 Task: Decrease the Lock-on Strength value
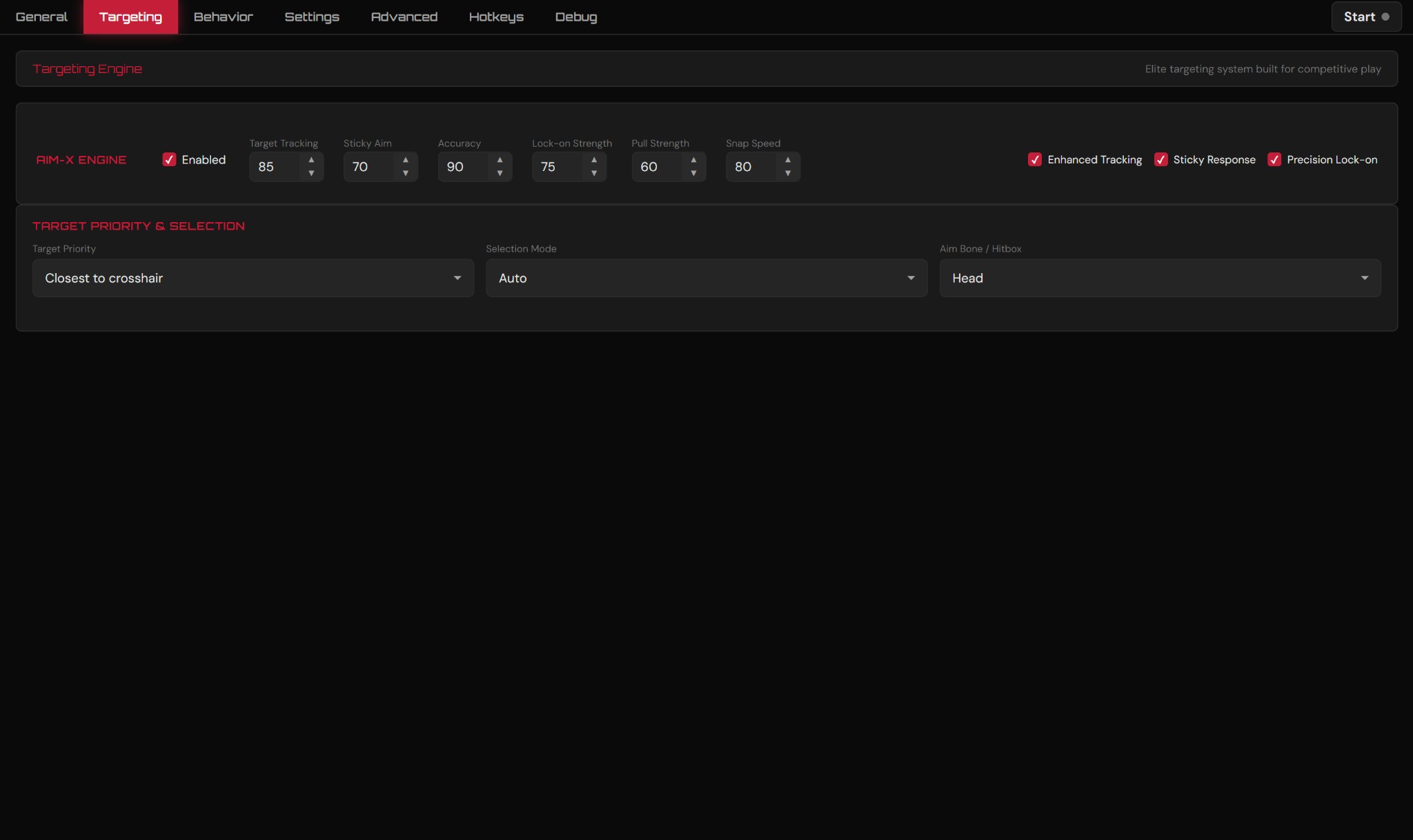tap(593, 174)
